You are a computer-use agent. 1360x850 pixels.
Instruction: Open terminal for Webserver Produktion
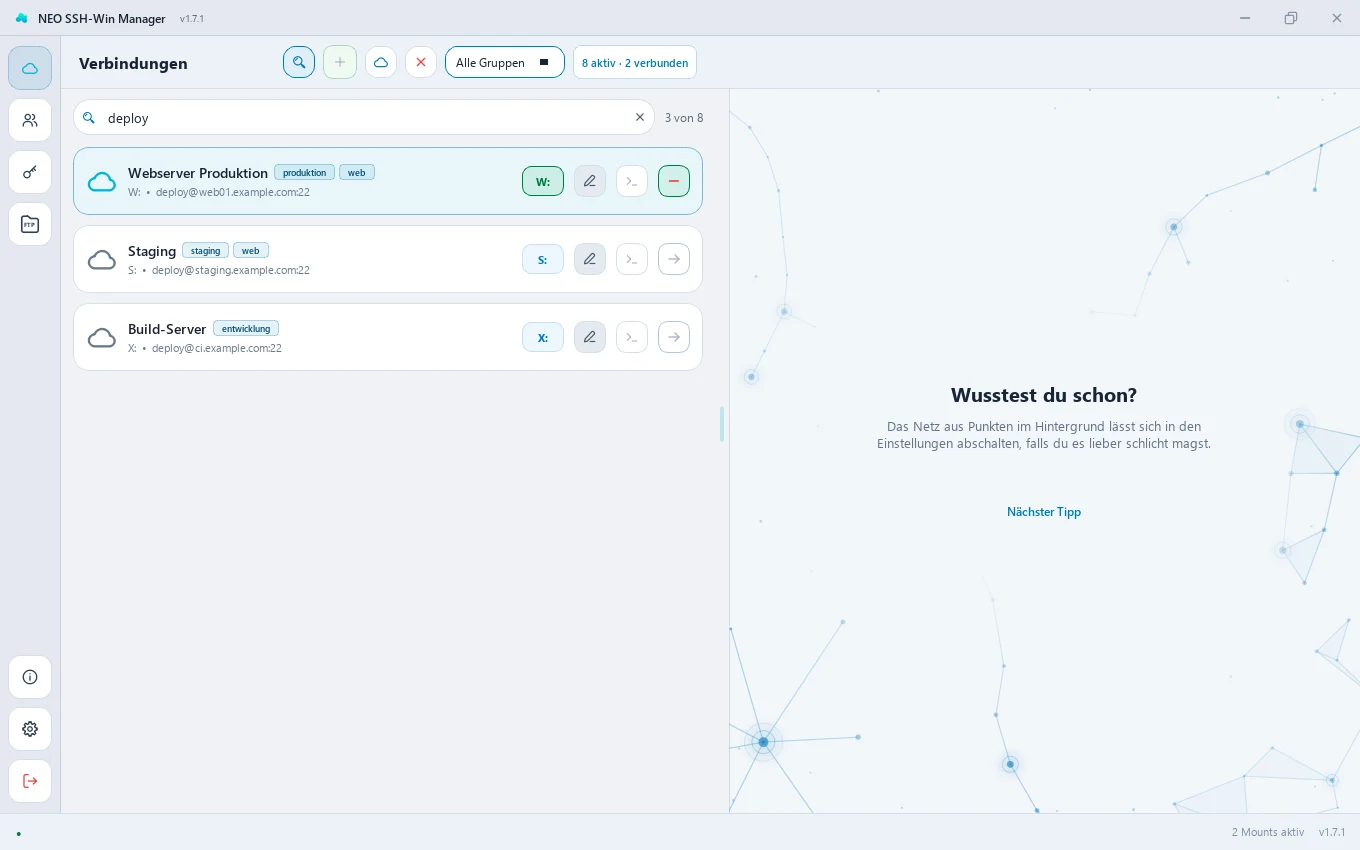point(632,181)
